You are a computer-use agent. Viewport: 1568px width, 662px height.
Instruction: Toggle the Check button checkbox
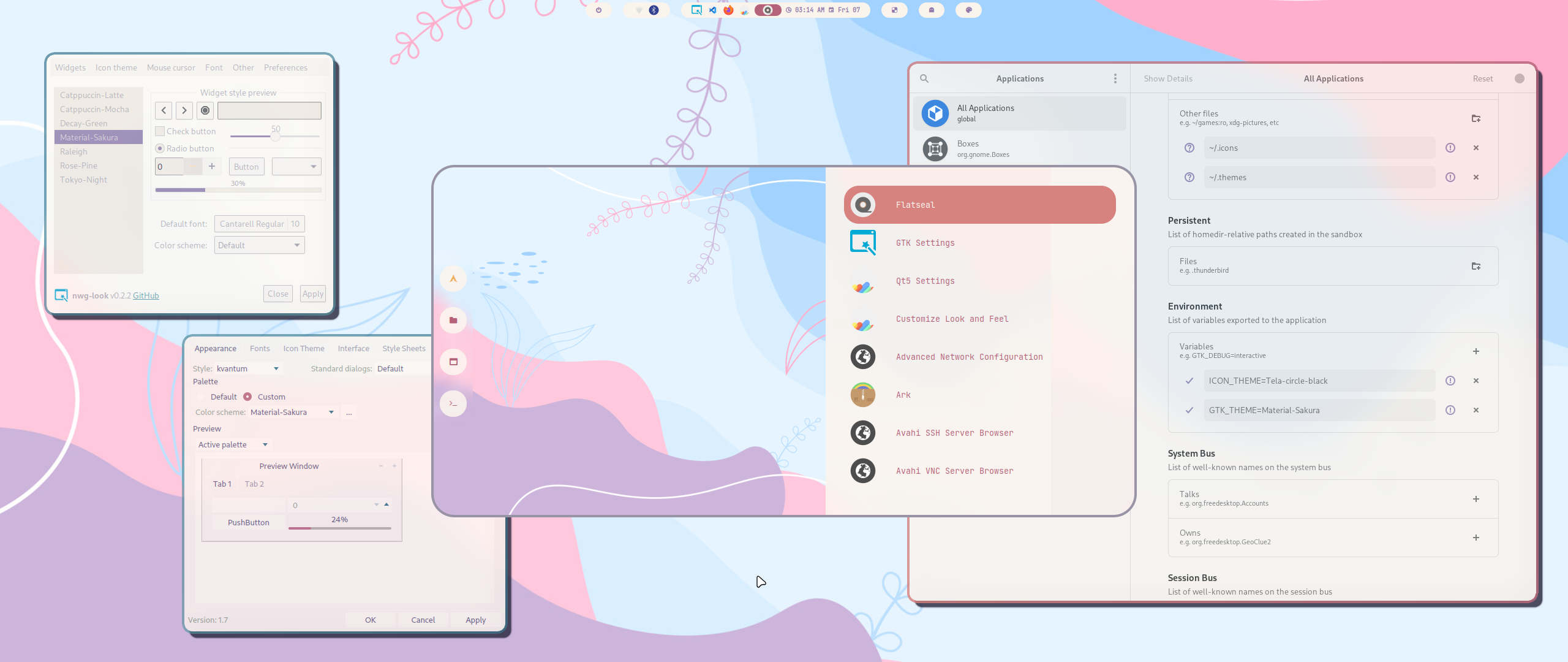point(160,131)
